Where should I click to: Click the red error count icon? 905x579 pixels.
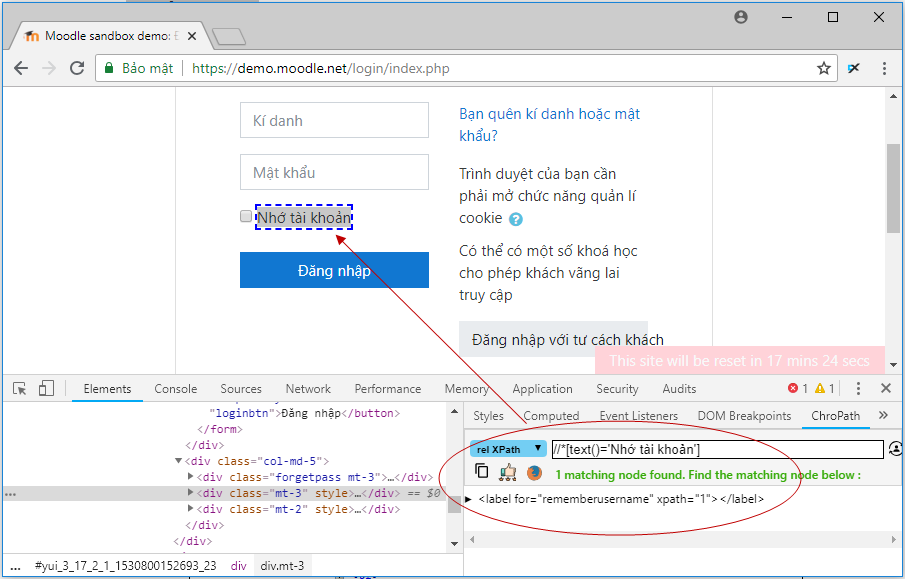click(793, 389)
